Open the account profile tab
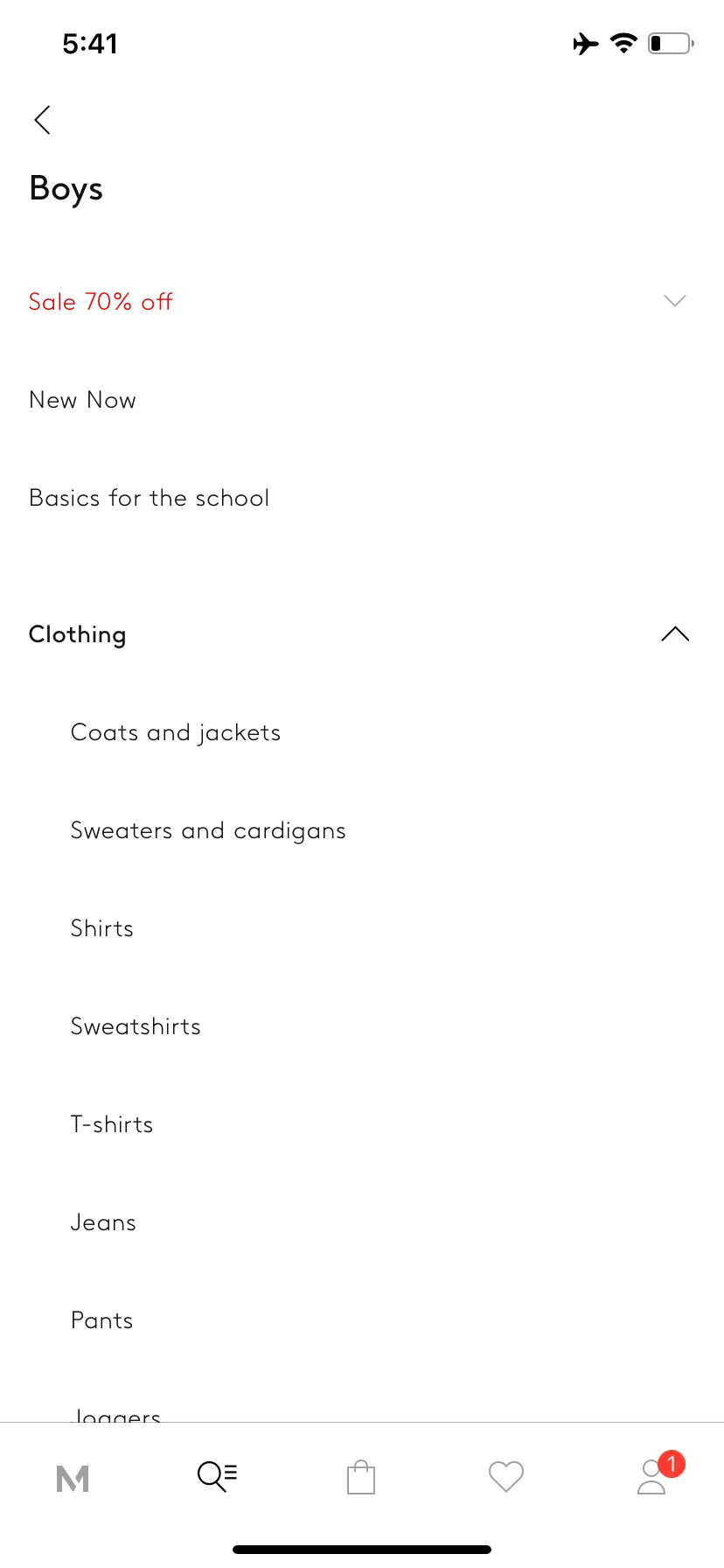 coord(651,1477)
